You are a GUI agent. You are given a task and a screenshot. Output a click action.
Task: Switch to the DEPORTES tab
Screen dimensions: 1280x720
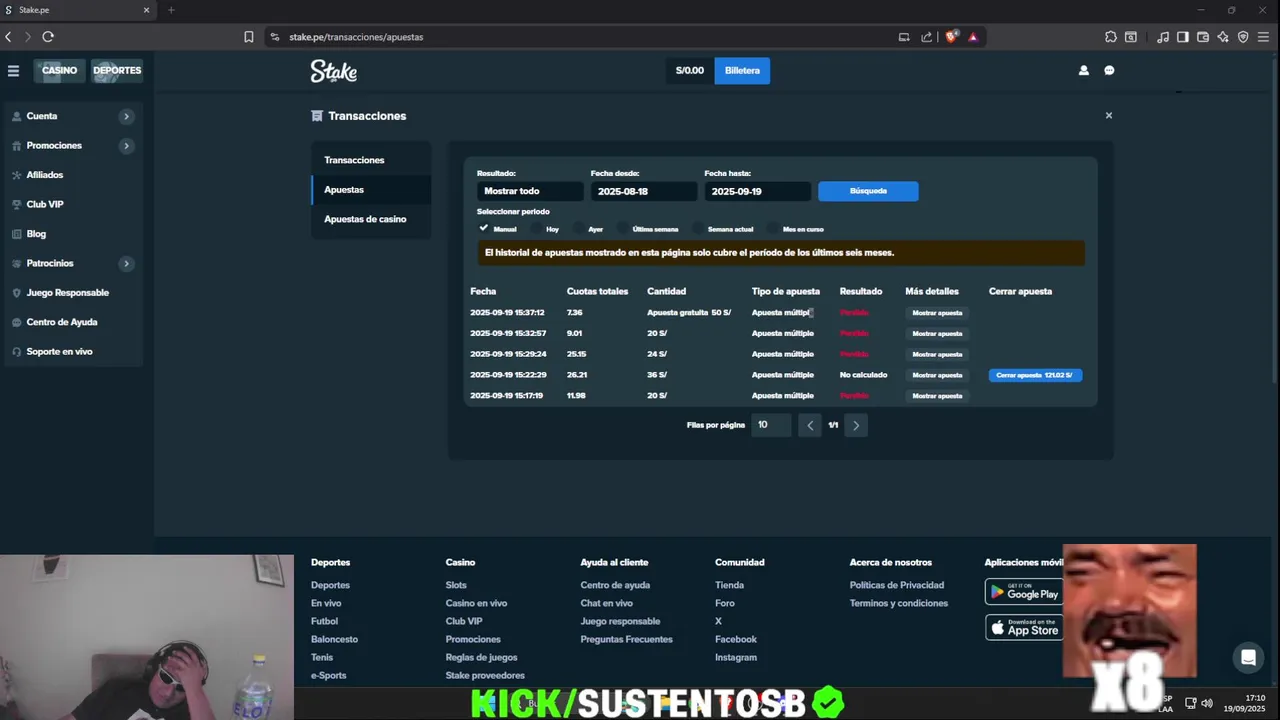[117, 70]
